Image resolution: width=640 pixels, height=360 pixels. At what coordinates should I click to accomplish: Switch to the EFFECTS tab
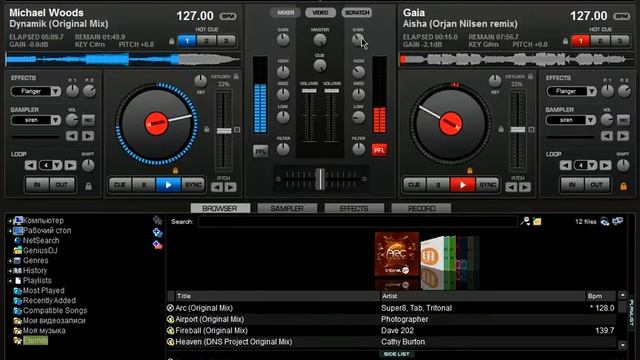(354, 208)
